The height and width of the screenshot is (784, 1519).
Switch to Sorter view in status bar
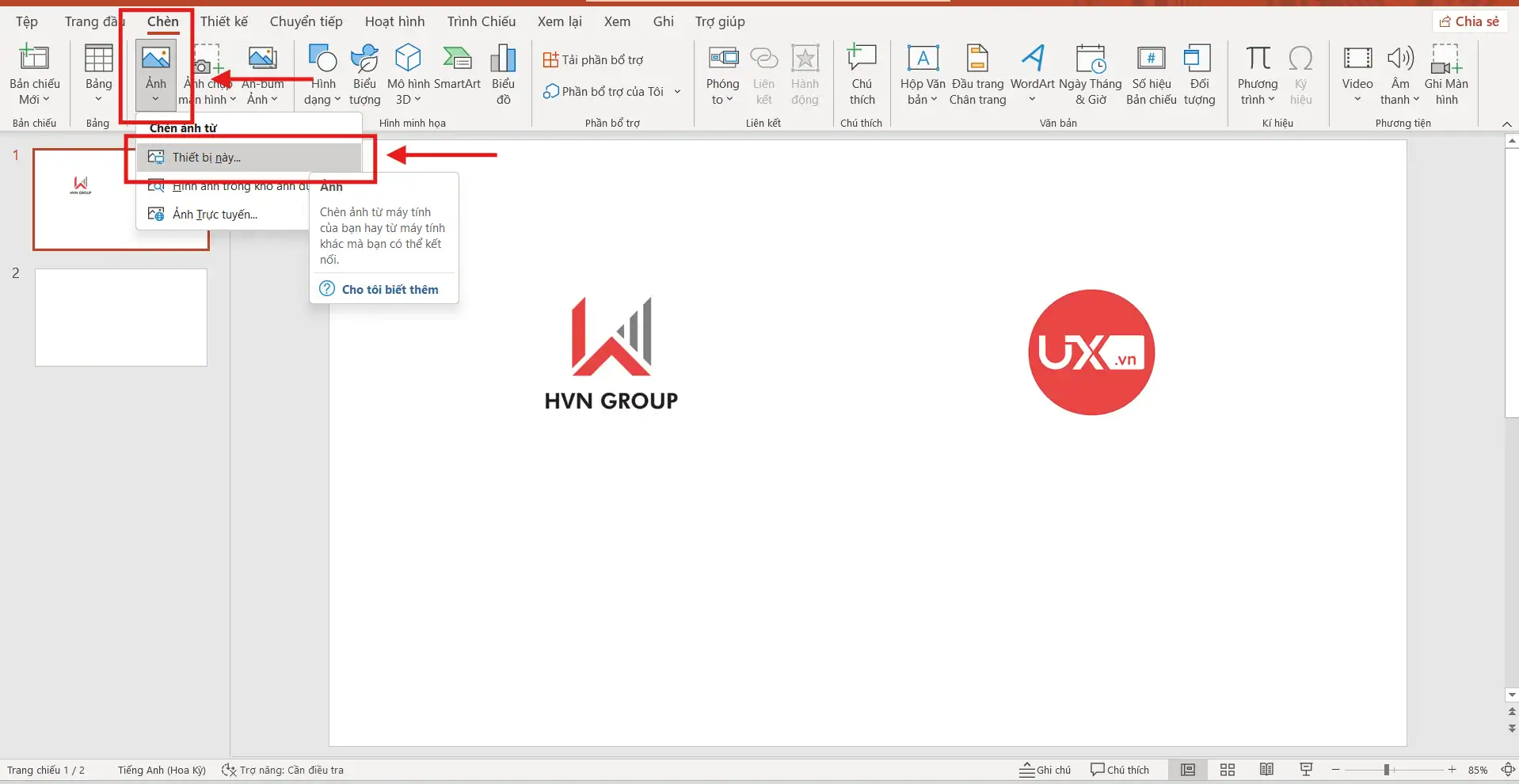pos(1227,769)
